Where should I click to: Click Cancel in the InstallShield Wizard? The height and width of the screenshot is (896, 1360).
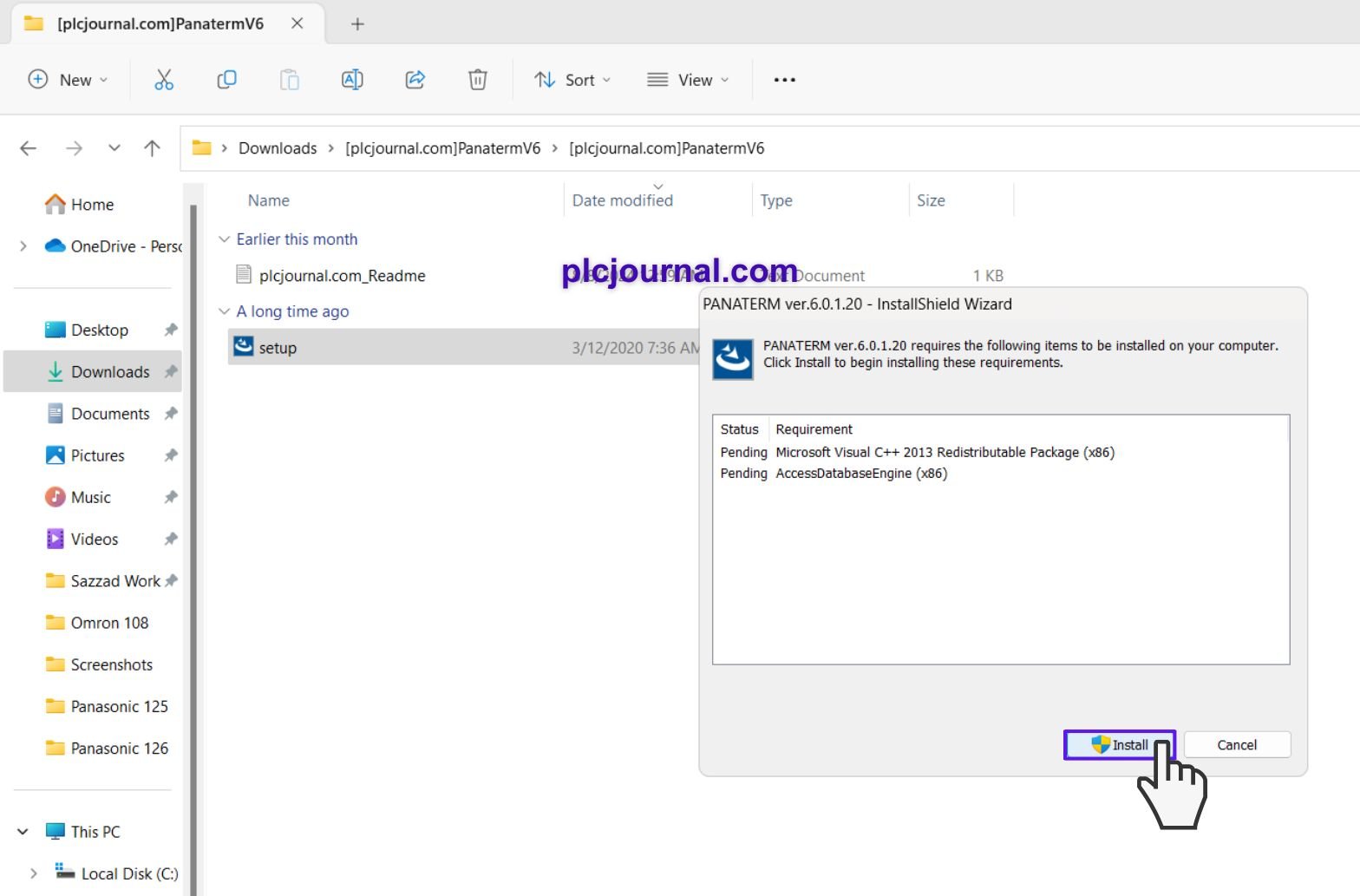pyautogui.click(x=1237, y=745)
